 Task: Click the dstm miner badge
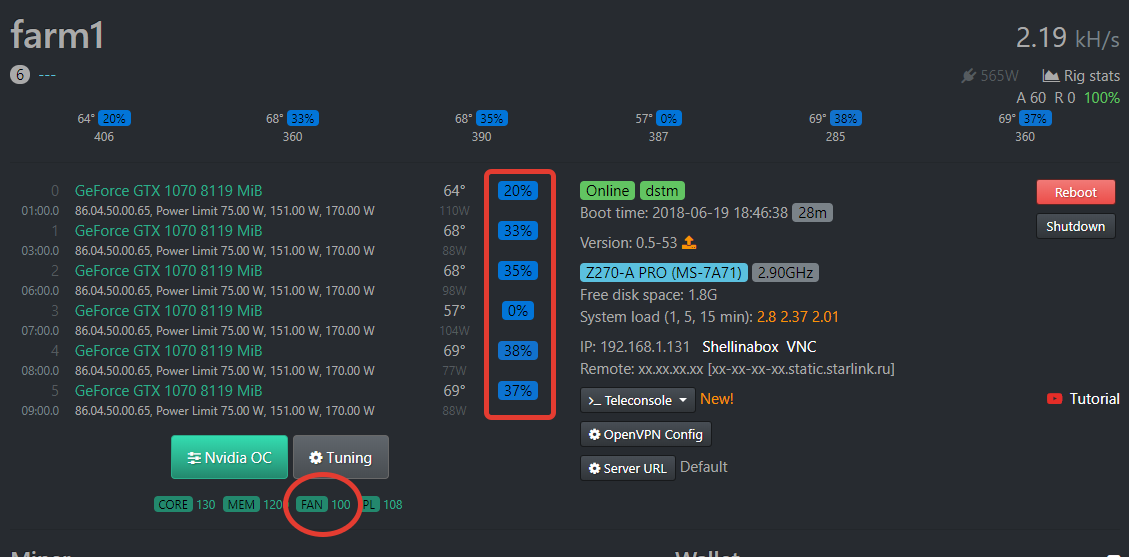tap(662, 191)
